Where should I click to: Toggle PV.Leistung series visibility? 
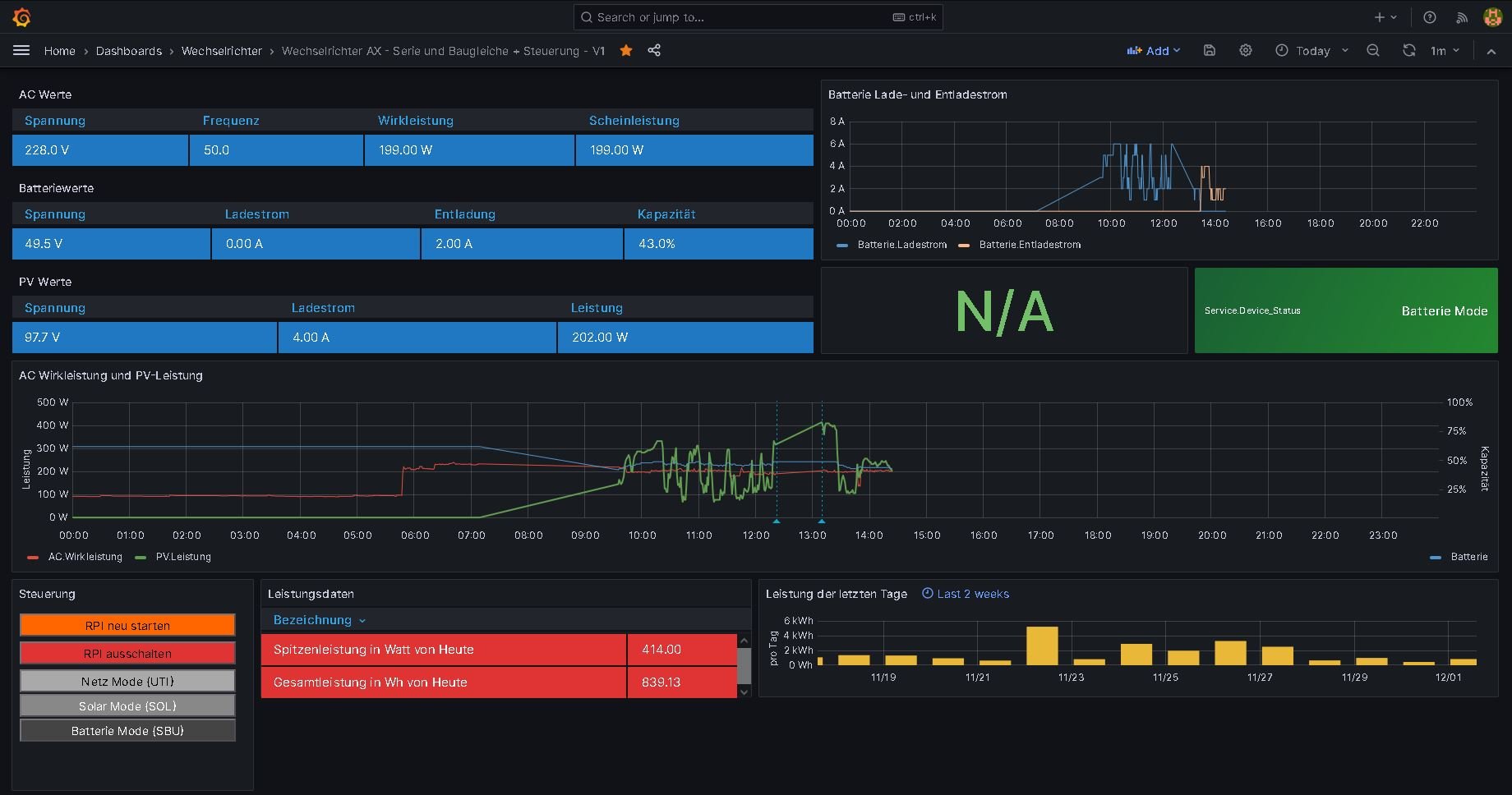tap(182, 557)
